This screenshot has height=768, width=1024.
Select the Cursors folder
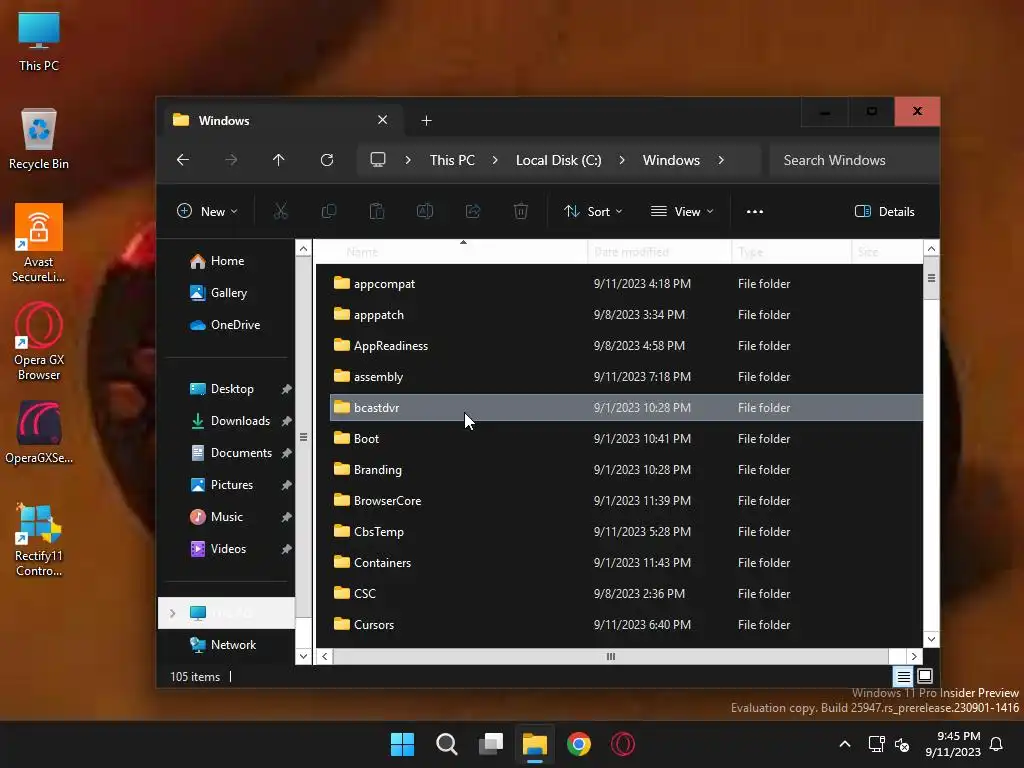tap(626, 624)
